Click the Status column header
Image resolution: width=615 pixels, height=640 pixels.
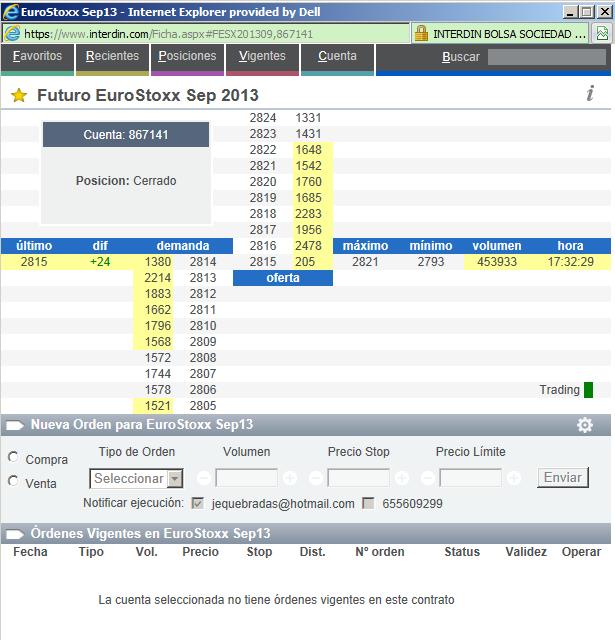point(462,552)
